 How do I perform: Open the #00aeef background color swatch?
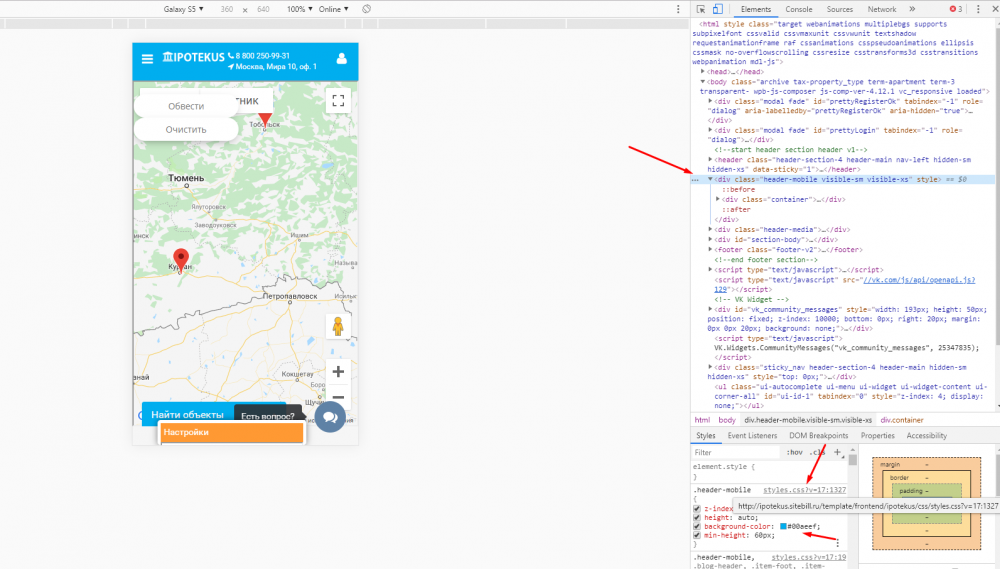783,526
